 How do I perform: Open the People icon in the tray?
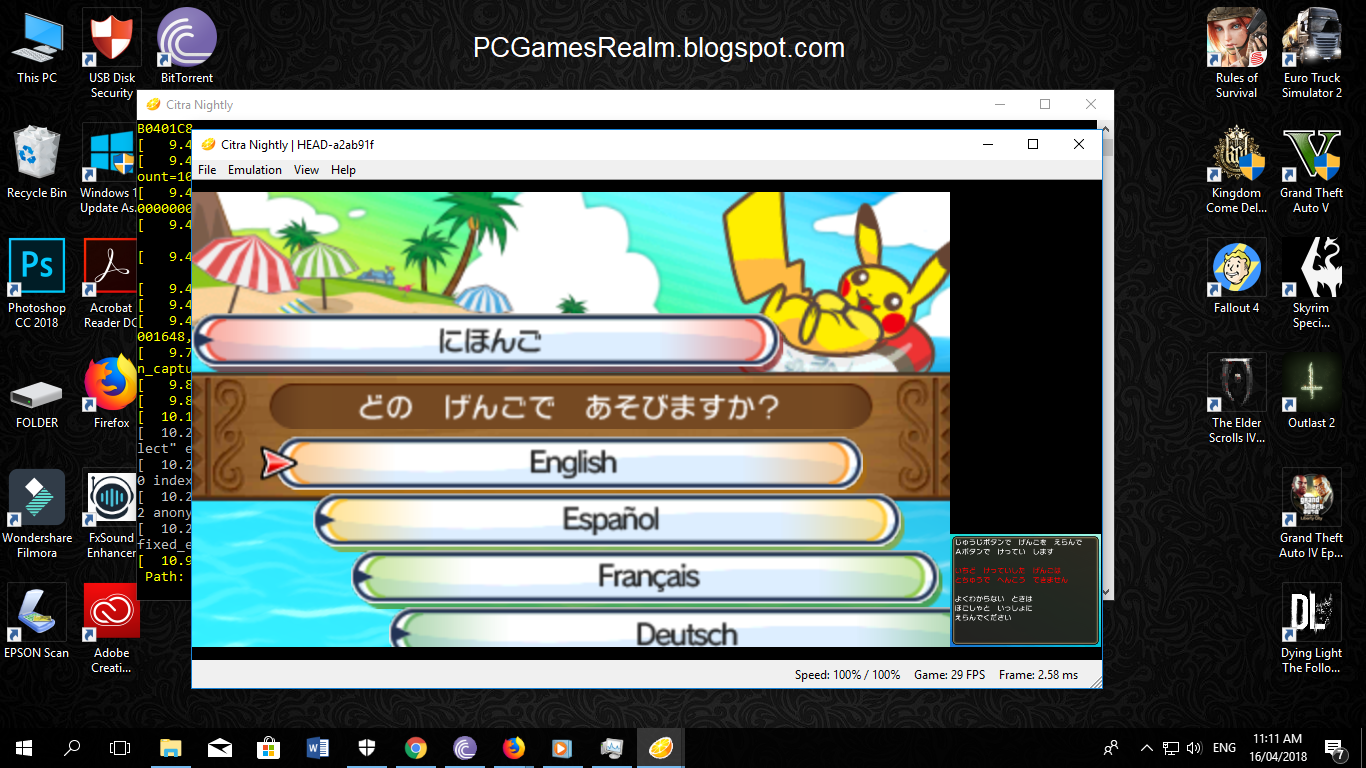click(x=1111, y=747)
